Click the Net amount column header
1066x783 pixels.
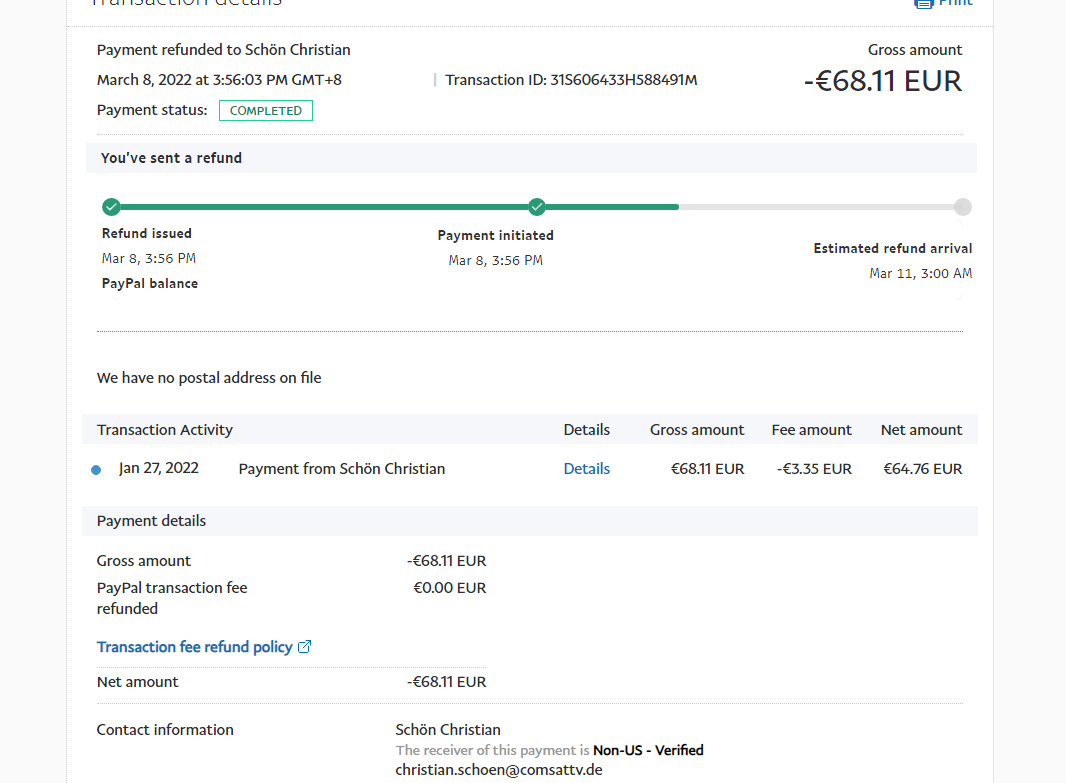(x=921, y=430)
